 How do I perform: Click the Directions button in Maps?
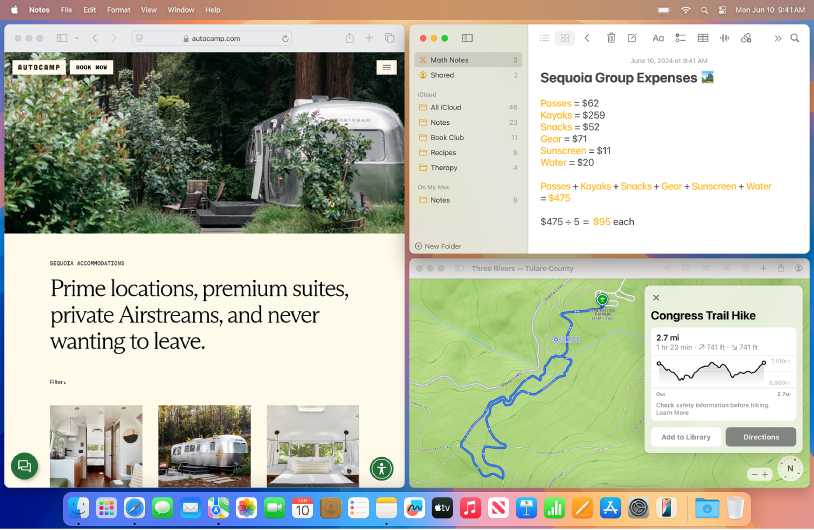[760, 437]
